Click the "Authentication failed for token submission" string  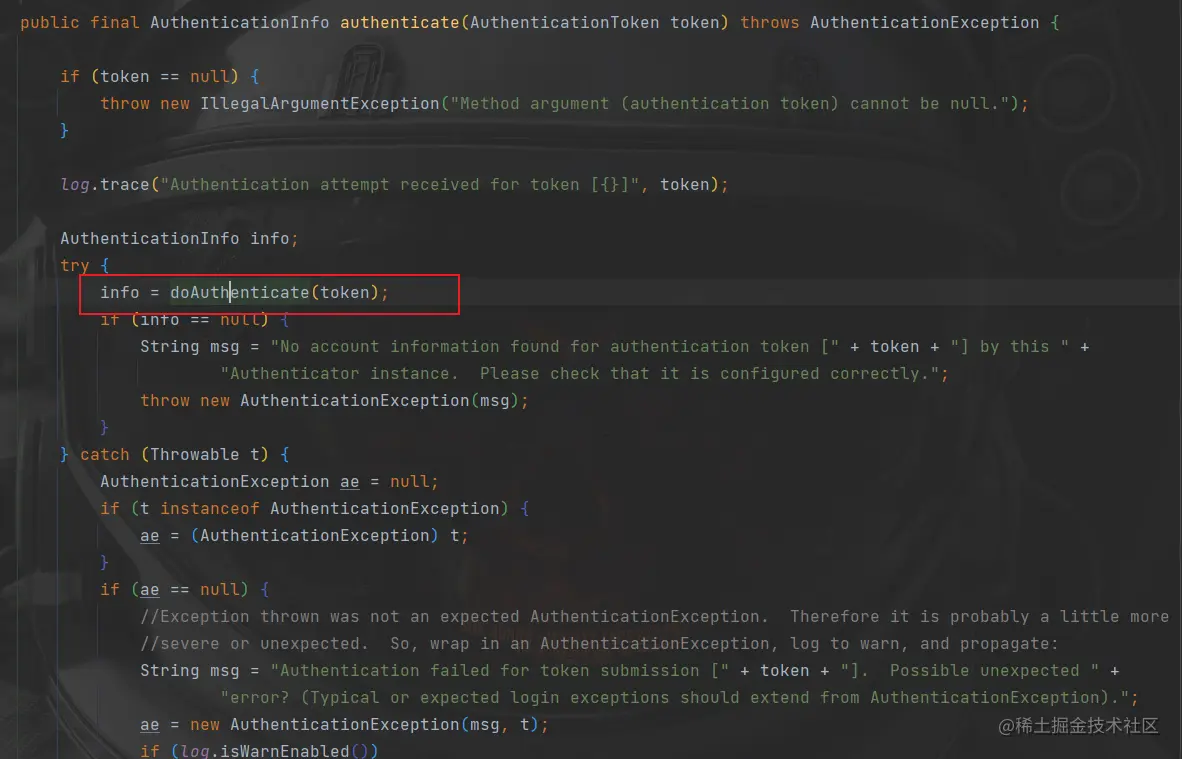(501, 671)
